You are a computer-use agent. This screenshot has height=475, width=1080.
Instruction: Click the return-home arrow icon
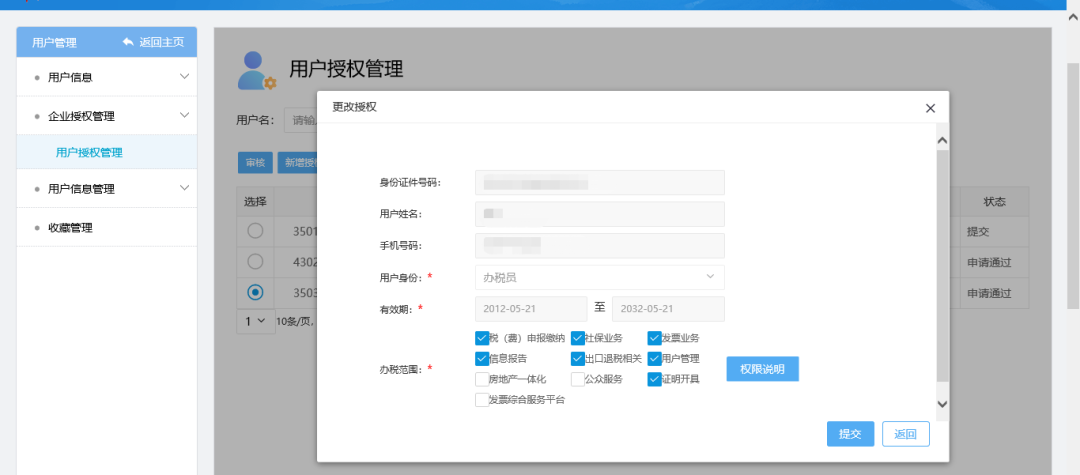(128, 42)
